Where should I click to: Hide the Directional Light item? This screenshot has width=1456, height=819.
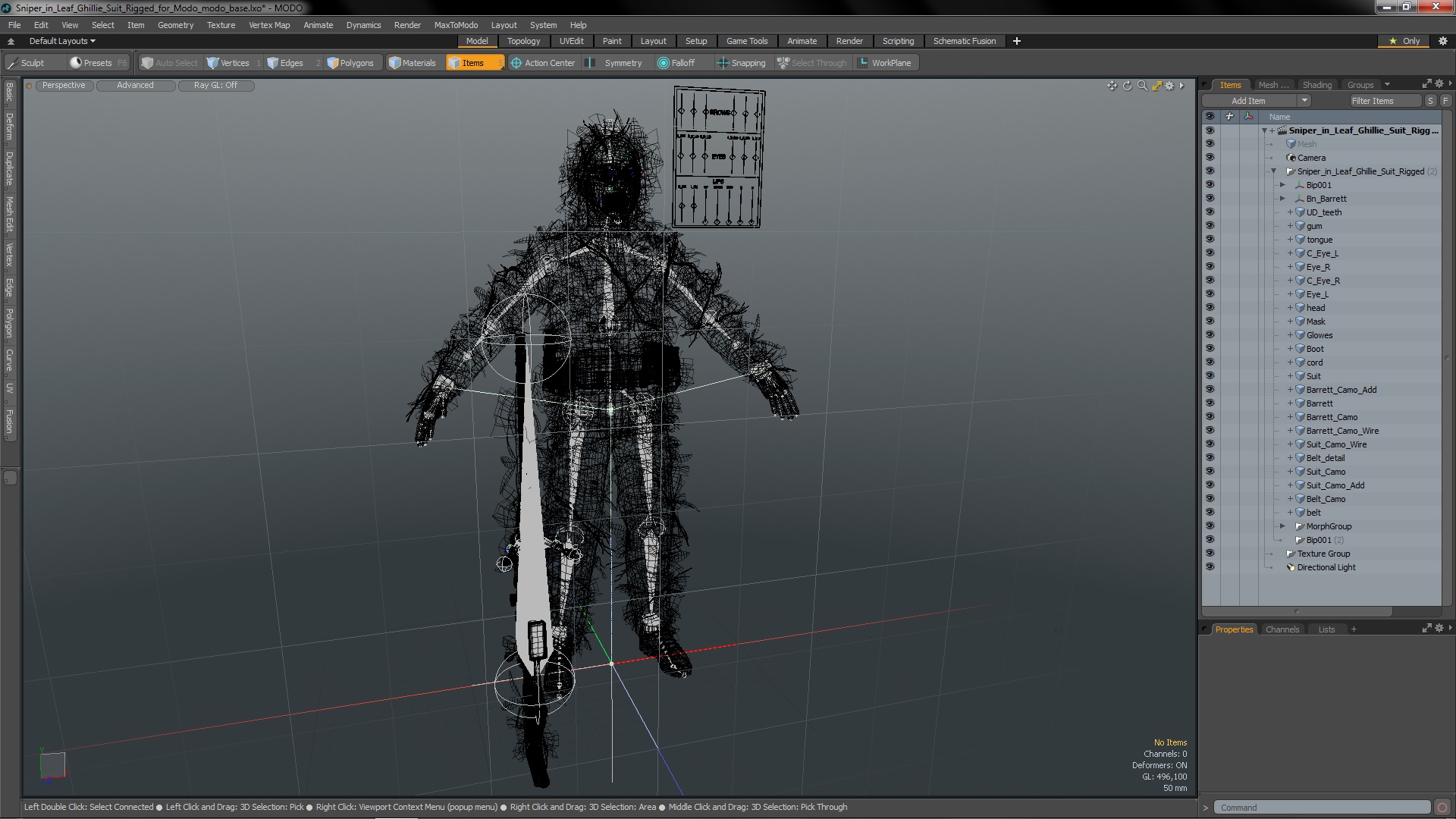point(1210,567)
